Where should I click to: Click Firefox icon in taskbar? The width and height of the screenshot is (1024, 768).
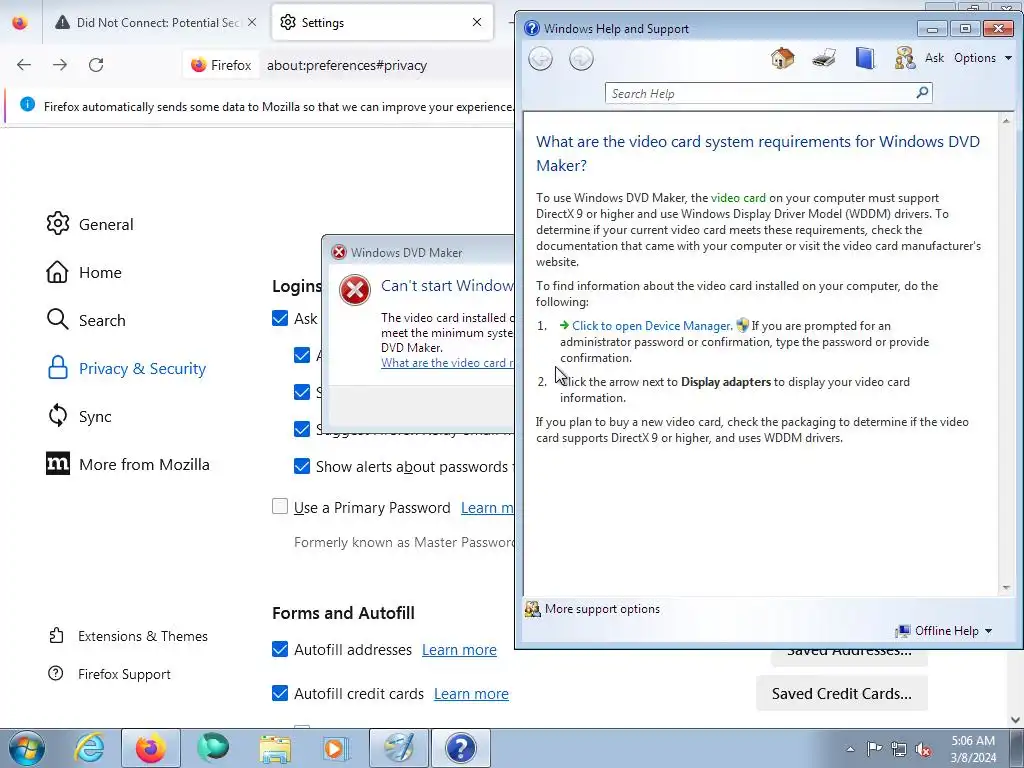tap(151, 748)
